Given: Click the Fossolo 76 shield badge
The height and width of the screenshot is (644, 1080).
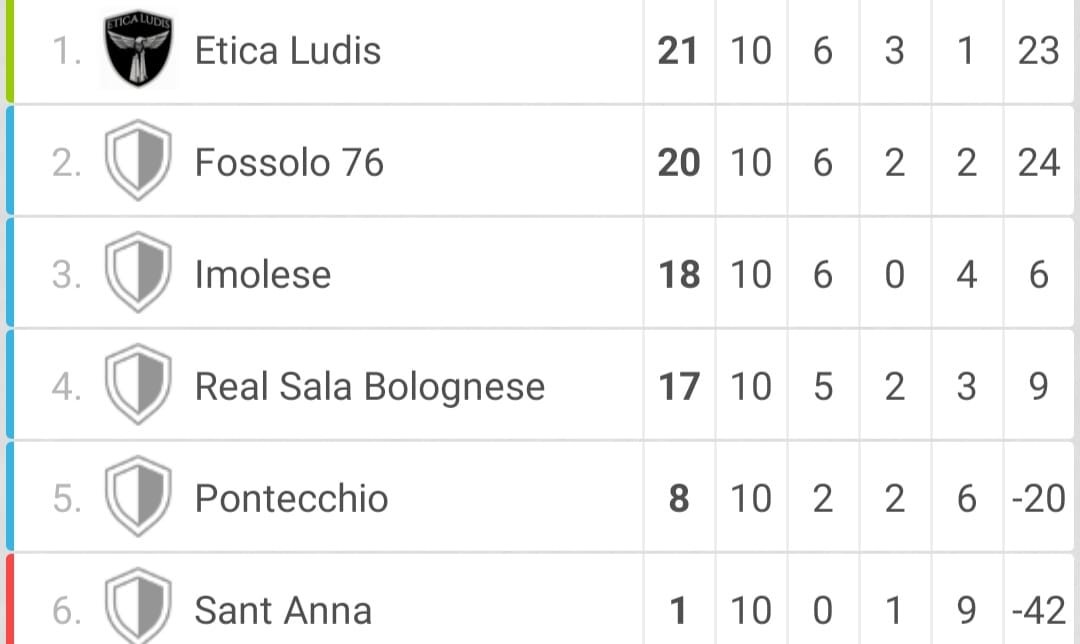Looking at the screenshot, I should tap(138, 160).
